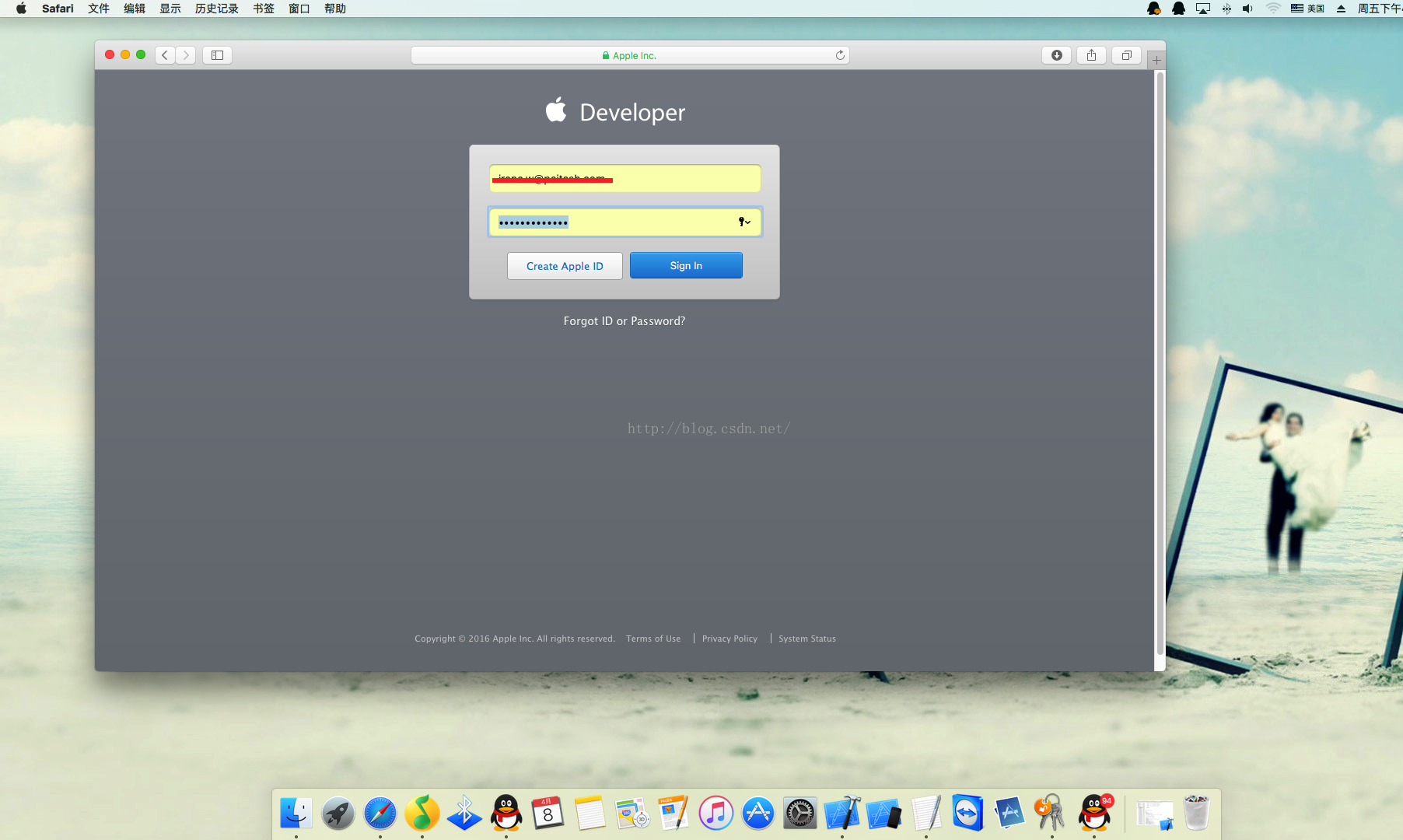Image resolution: width=1403 pixels, height=840 pixels.
Task: Open the Terms of Use link
Action: (653, 639)
